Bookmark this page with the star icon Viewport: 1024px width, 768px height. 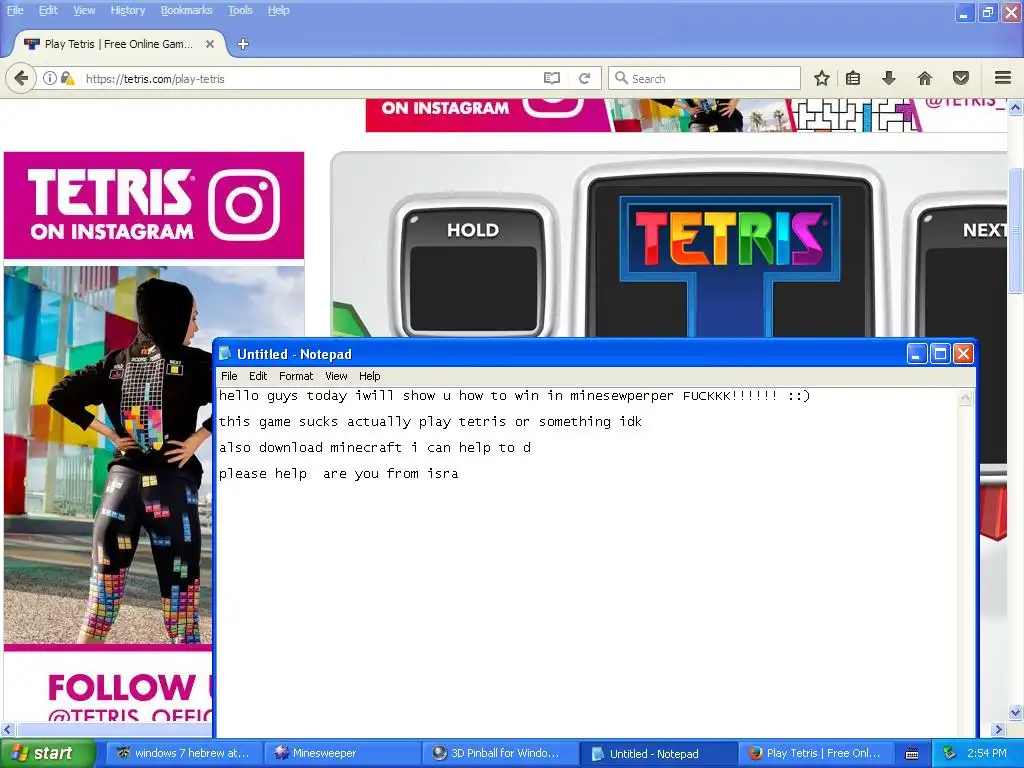822,78
